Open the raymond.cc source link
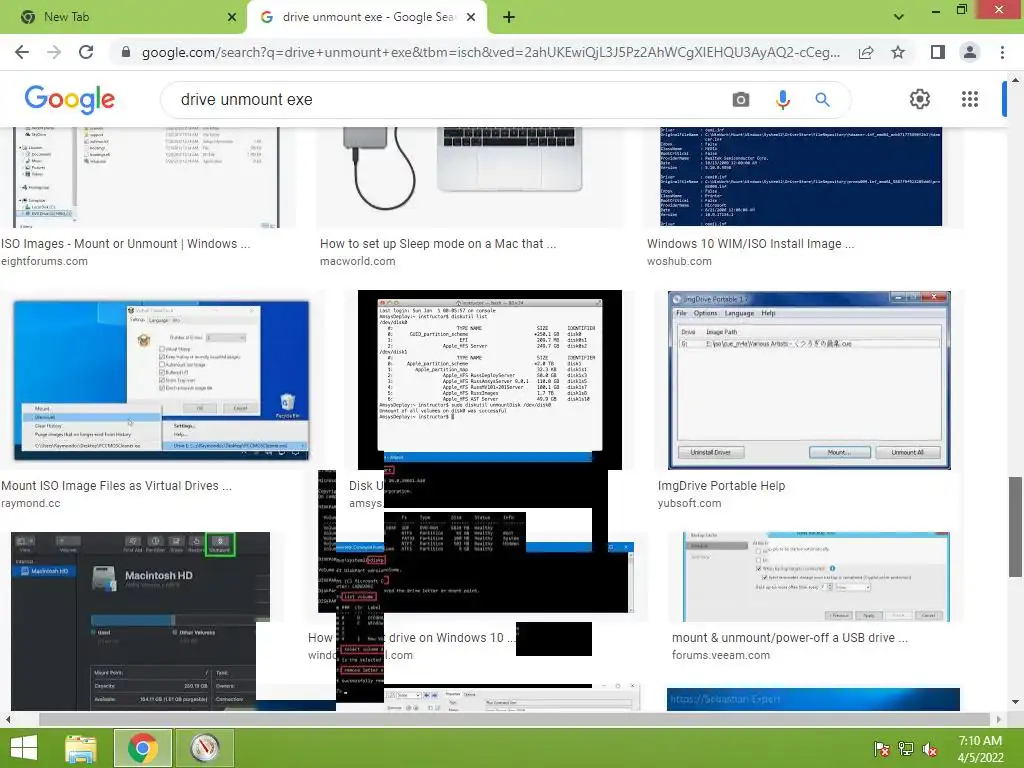Image resolution: width=1024 pixels, height=768 pixels. tap(31, 504)
